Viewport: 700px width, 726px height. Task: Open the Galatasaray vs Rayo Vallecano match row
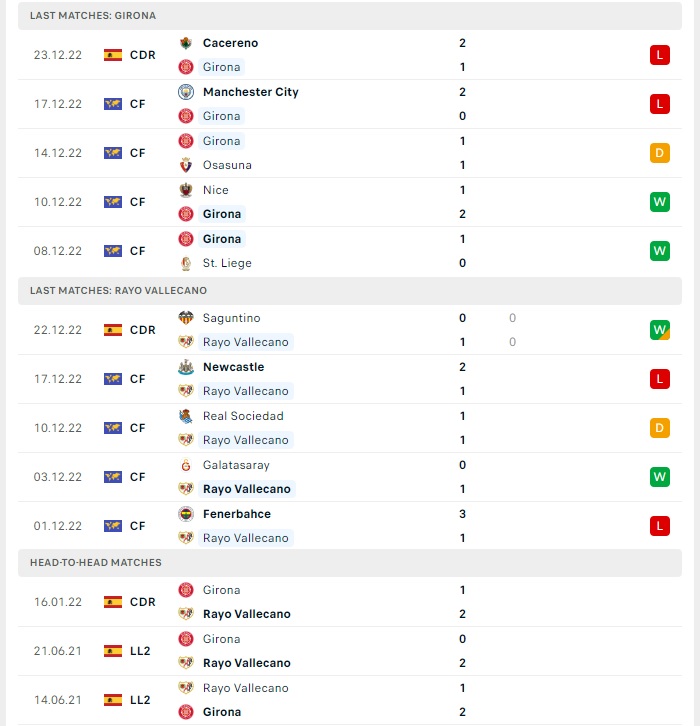[x=350, y=477]
